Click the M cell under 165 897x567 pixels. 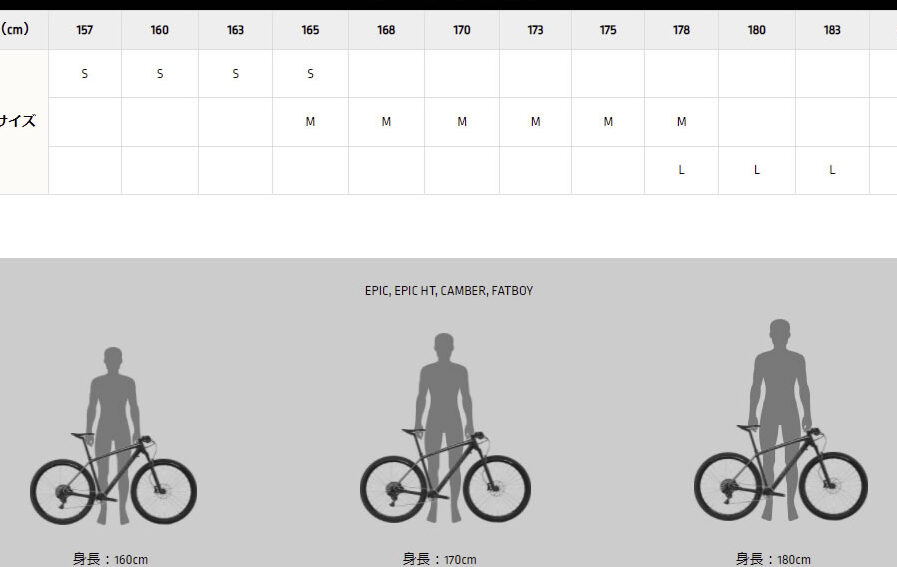(310, 122)
